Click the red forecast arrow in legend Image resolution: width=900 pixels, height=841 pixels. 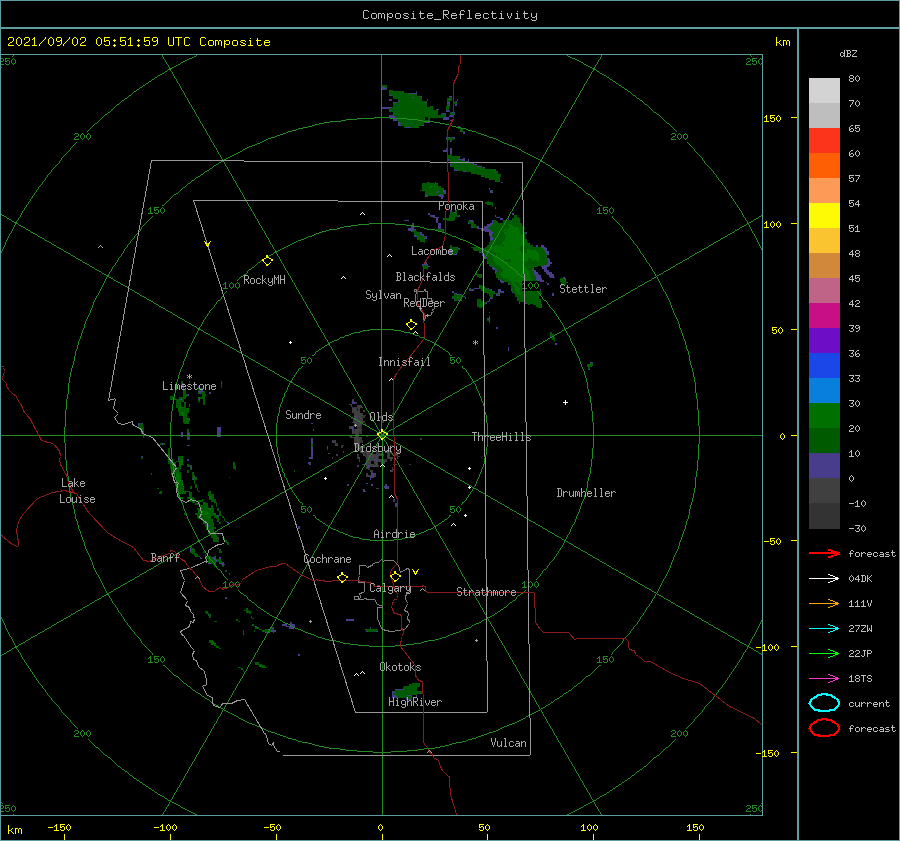824,553
